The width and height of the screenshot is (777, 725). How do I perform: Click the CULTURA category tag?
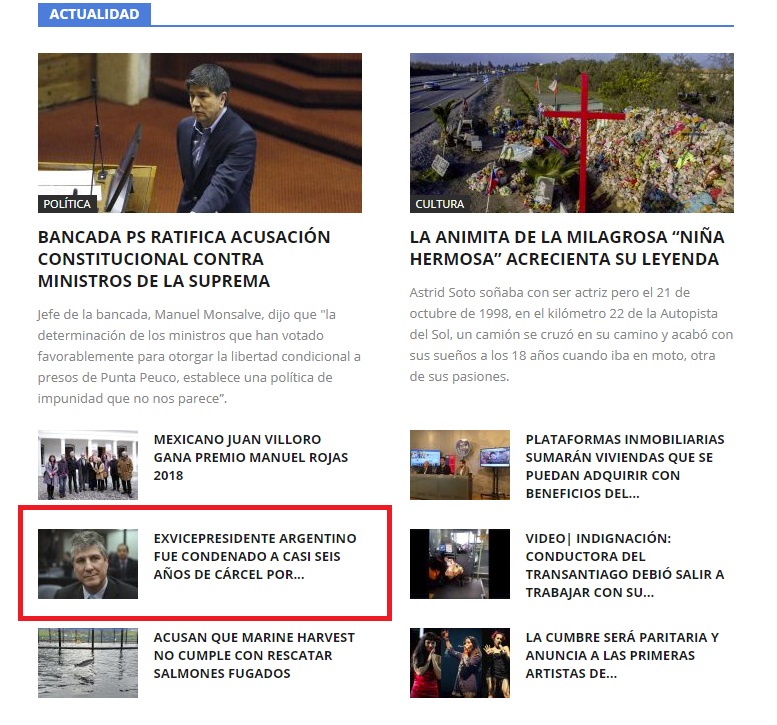tap(440, 204)
